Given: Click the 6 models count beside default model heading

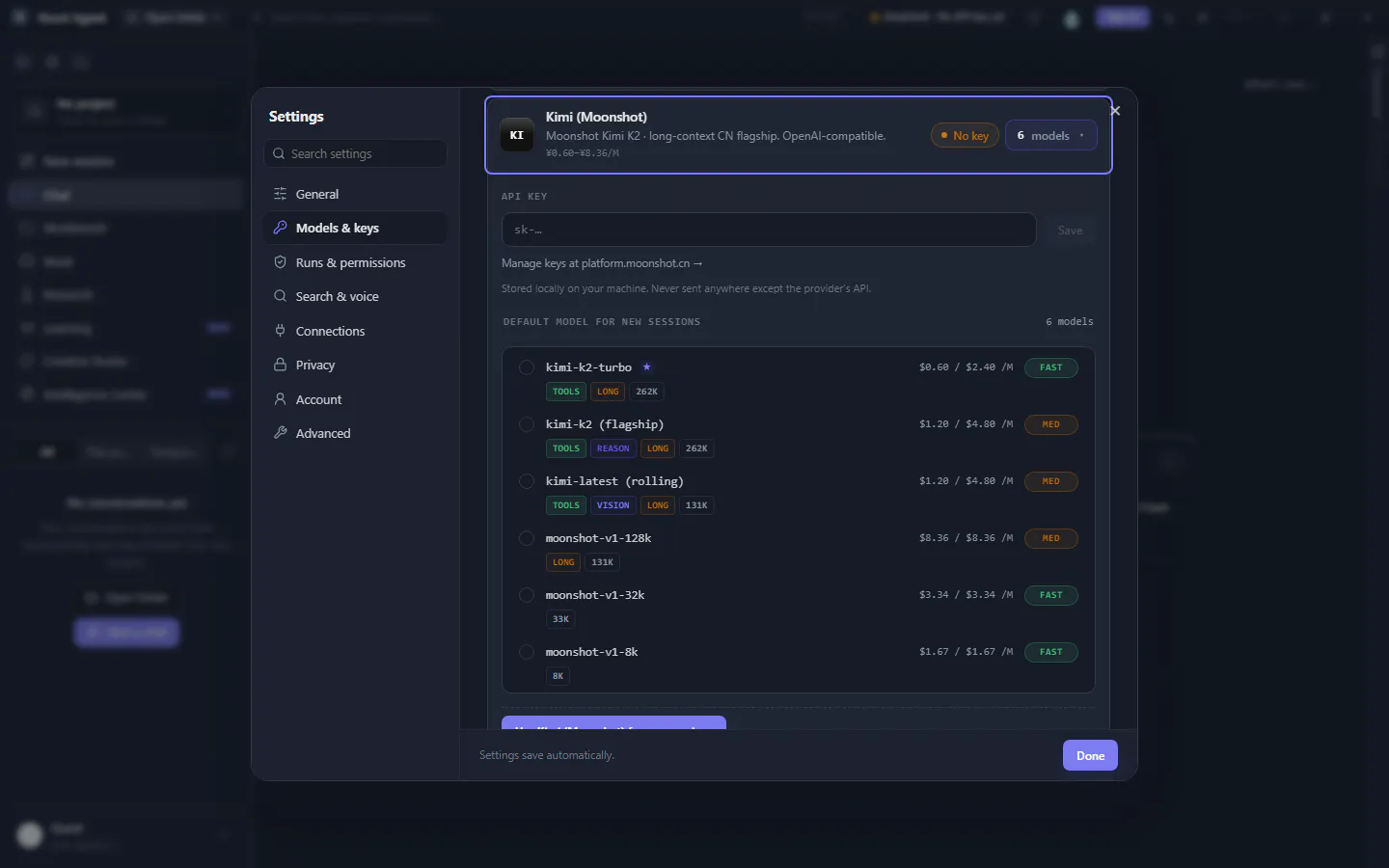Looking at the screenshot, I should pos(1070,322).
